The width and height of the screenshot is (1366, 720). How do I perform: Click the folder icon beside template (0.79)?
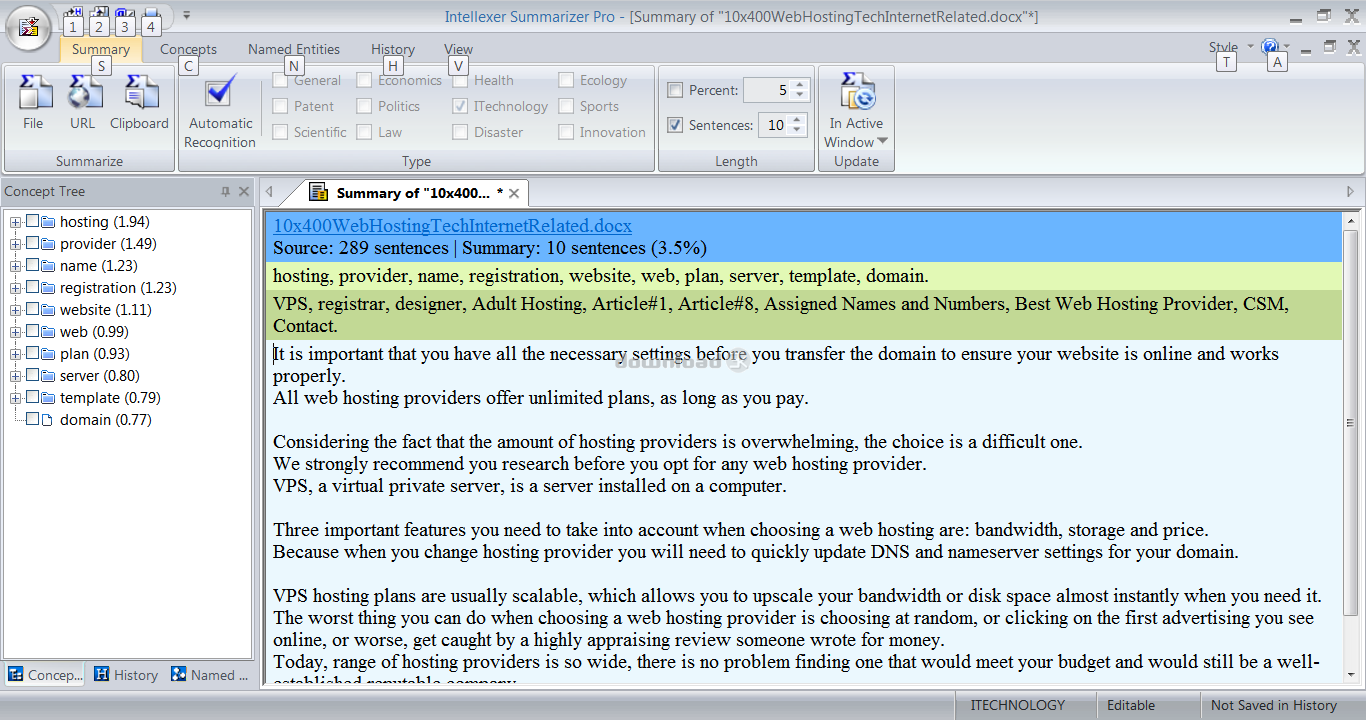[x=49, y=398]
